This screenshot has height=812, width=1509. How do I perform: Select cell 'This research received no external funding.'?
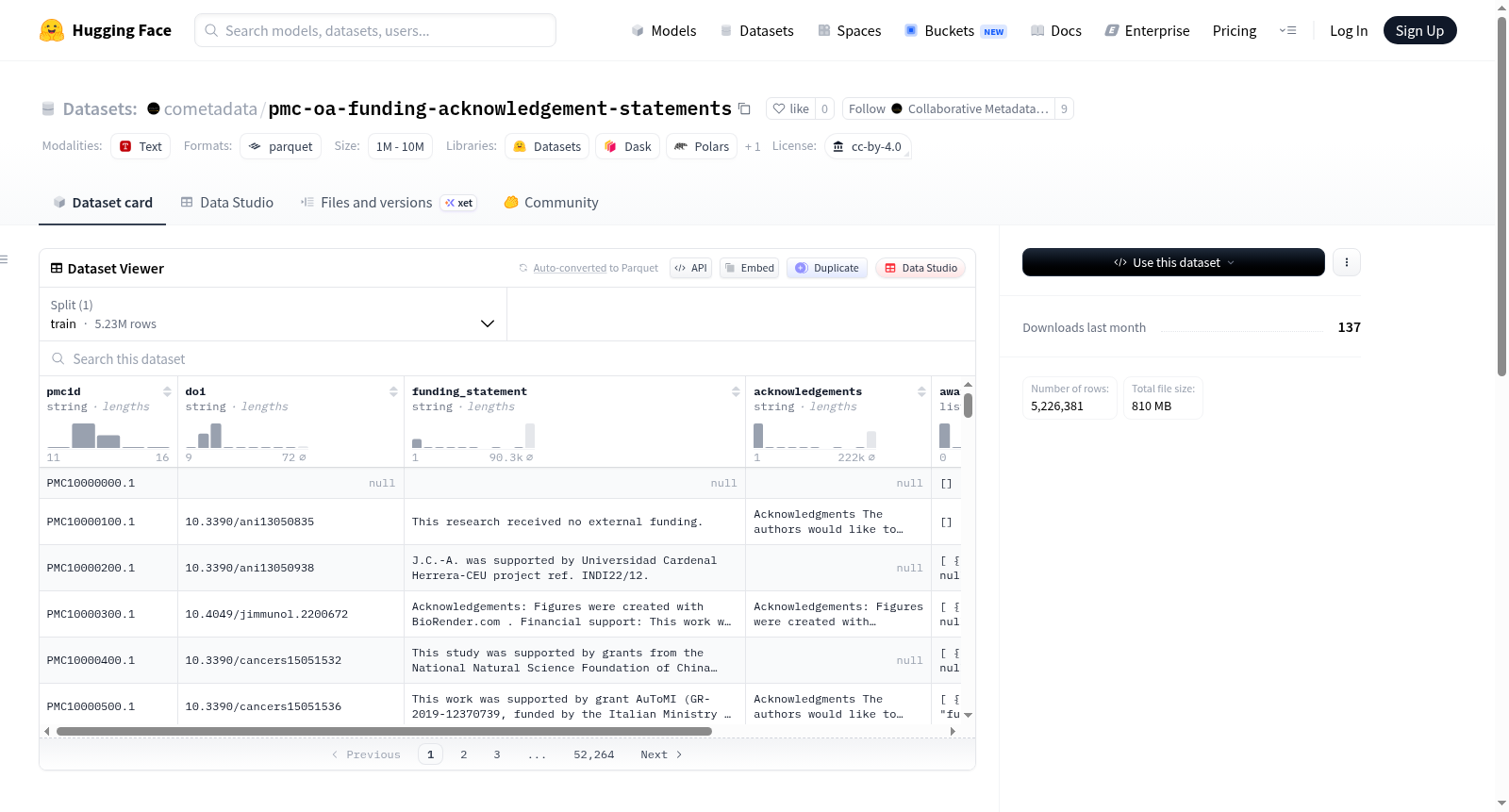pos(574,522)
